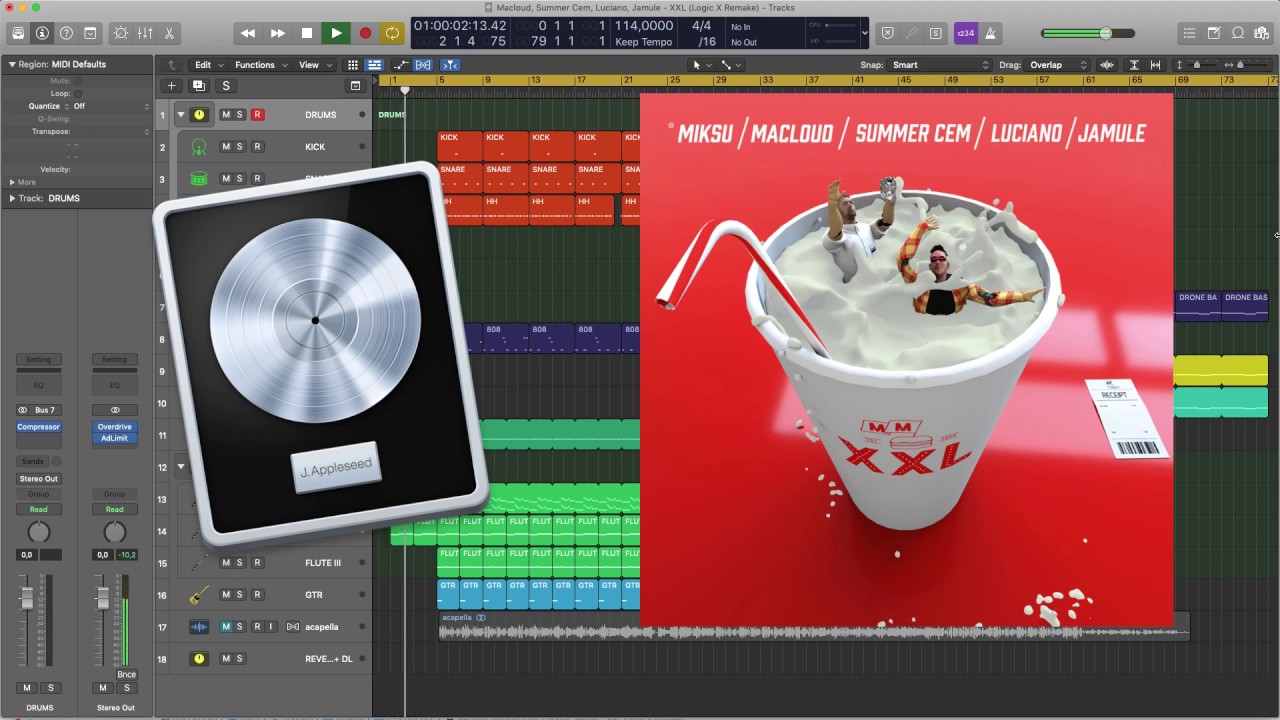Click the GTR track guitar icon
The width and height of the screenshot is (1280, 720).
pos(199,595)
